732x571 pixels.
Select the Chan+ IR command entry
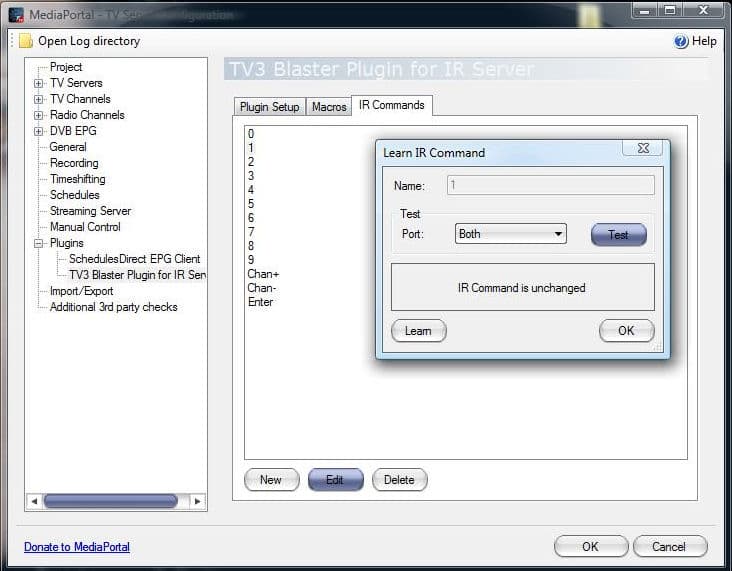tap(263, 274)
